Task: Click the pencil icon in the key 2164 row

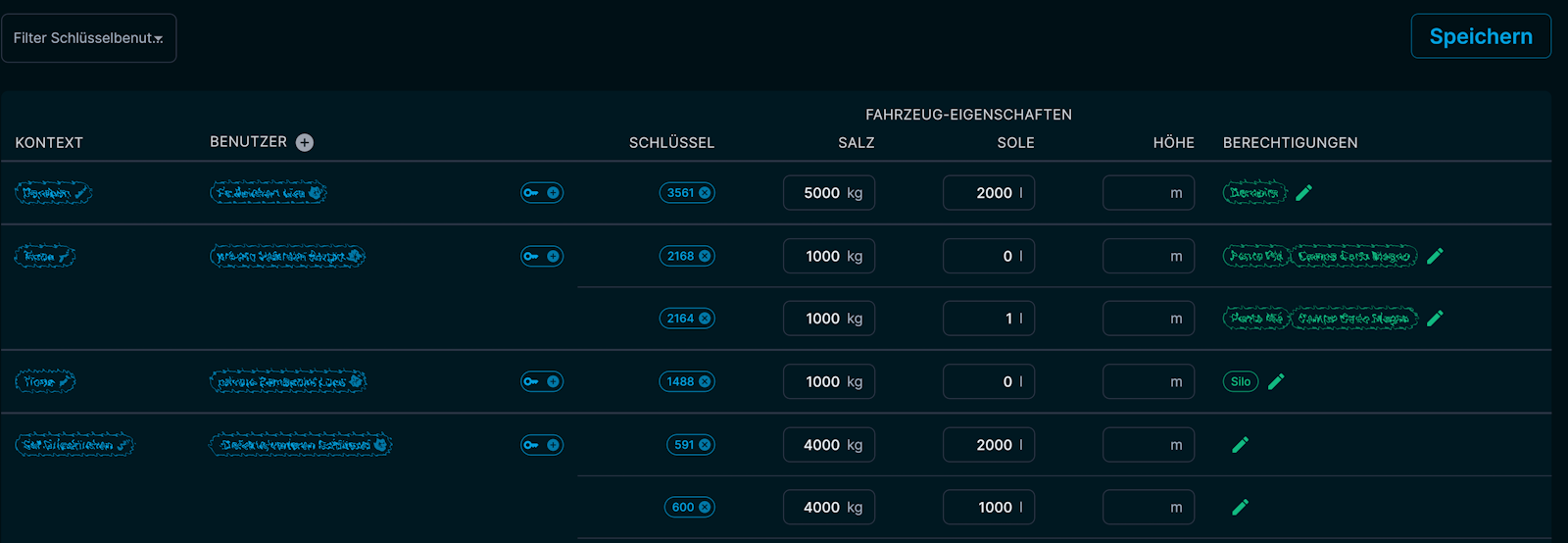Action: tap(1435, 319)
